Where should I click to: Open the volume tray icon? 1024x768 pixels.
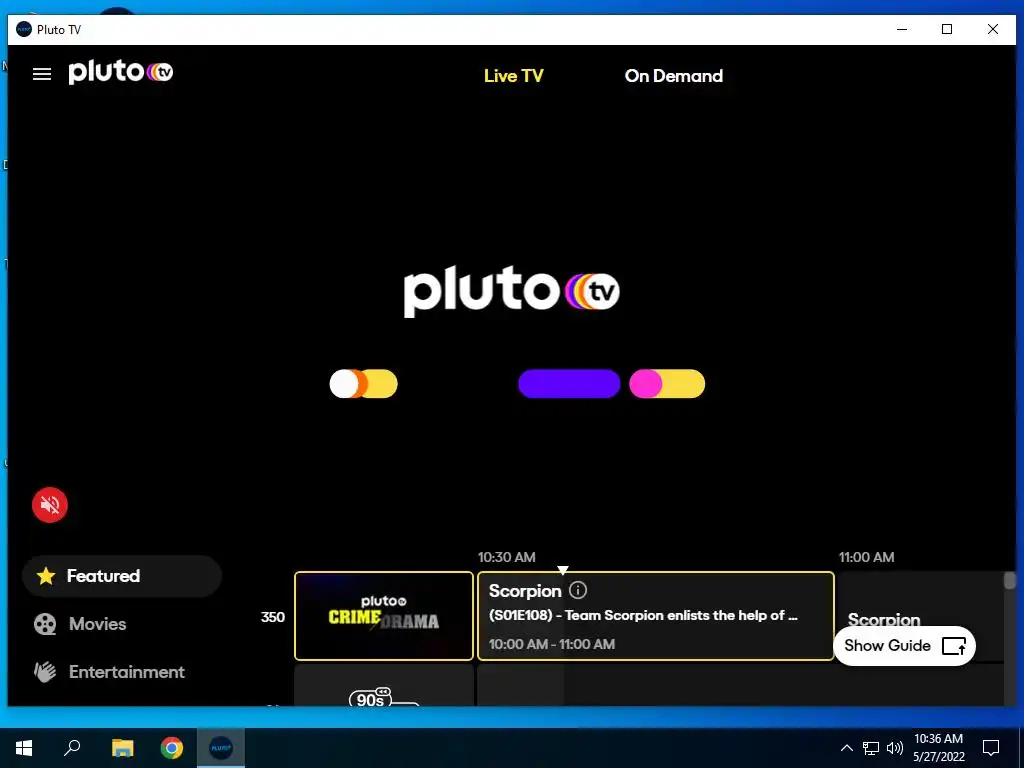(x=895, y=748)
